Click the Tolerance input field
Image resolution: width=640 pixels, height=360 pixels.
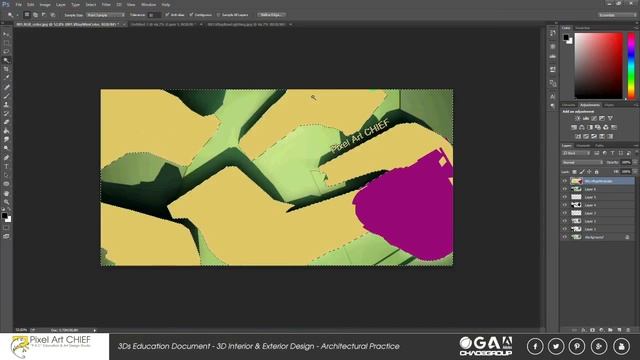(154, 15)
